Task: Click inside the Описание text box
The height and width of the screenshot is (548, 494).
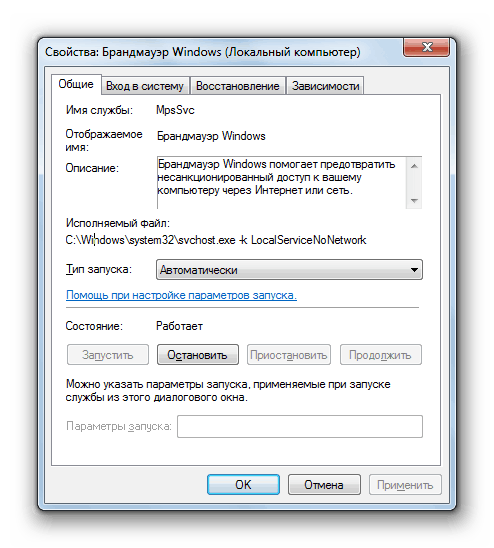Action: pos(281,182)
